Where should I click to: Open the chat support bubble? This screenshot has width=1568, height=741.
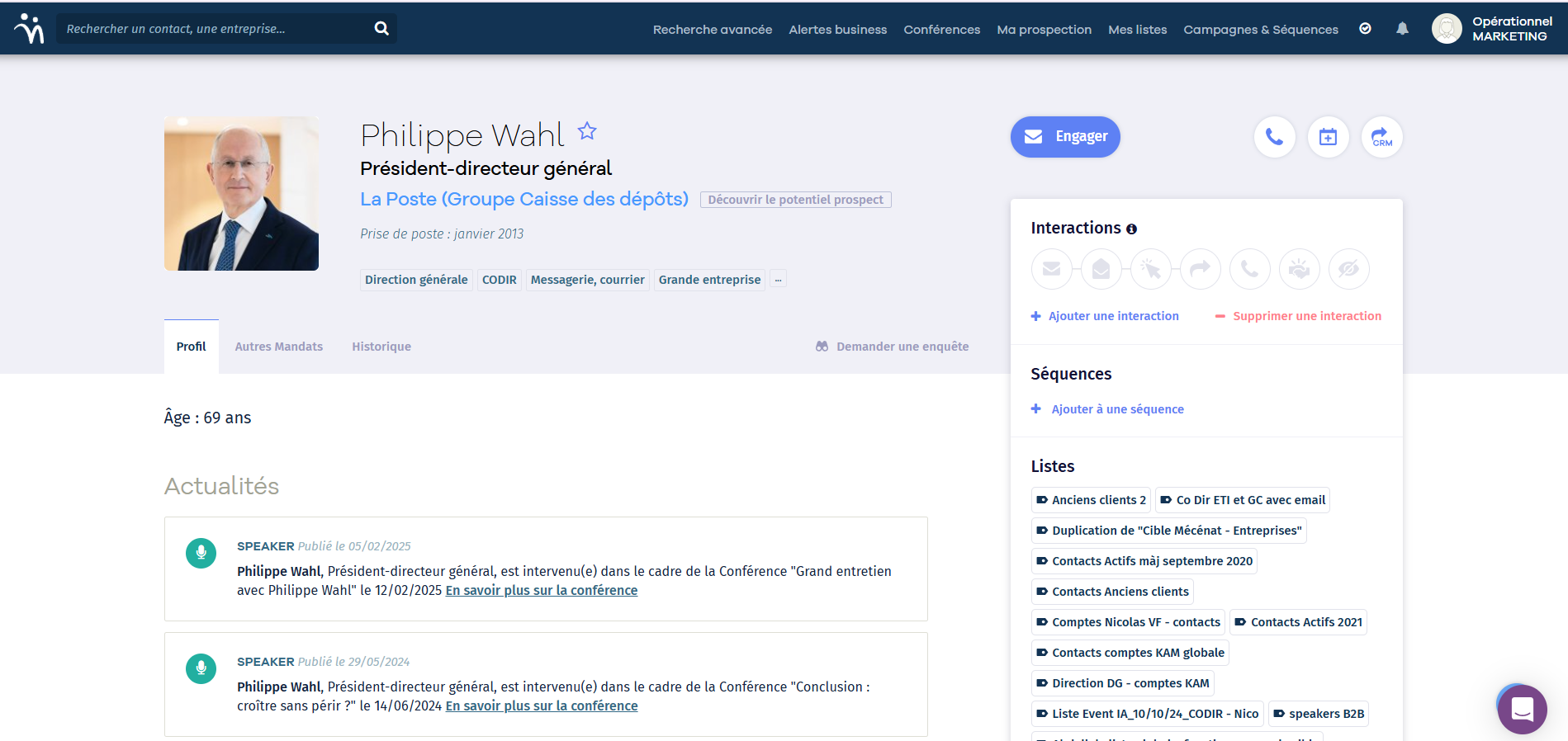[x=1523, y=710]
